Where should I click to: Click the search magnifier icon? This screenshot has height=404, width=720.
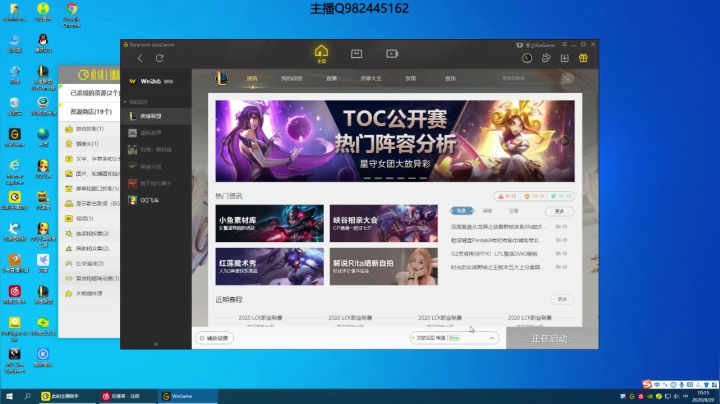pyautogui.click(x=567, y=79)
